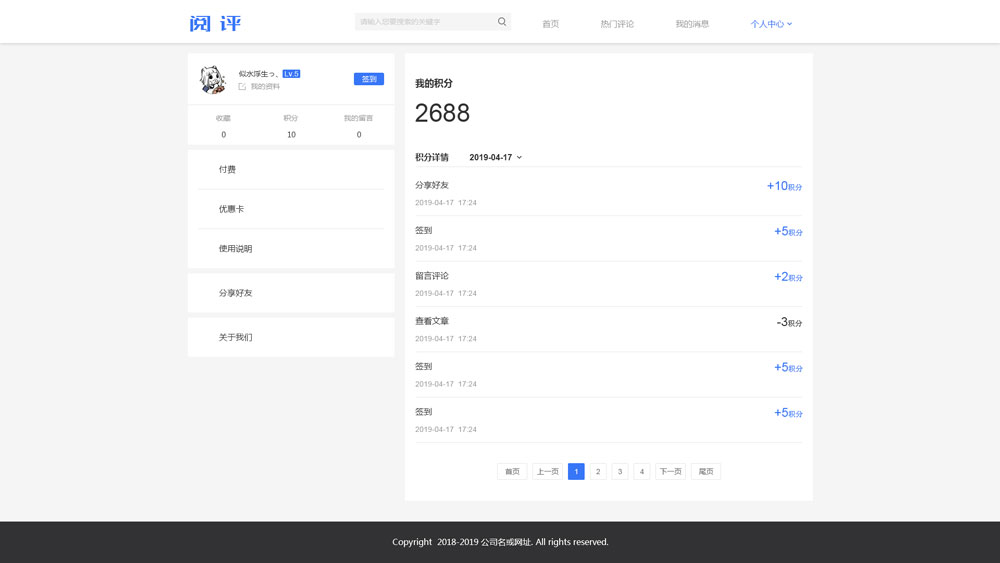Click the search magnifier icon
The image size is (1000, 563).
click(502, 22)
